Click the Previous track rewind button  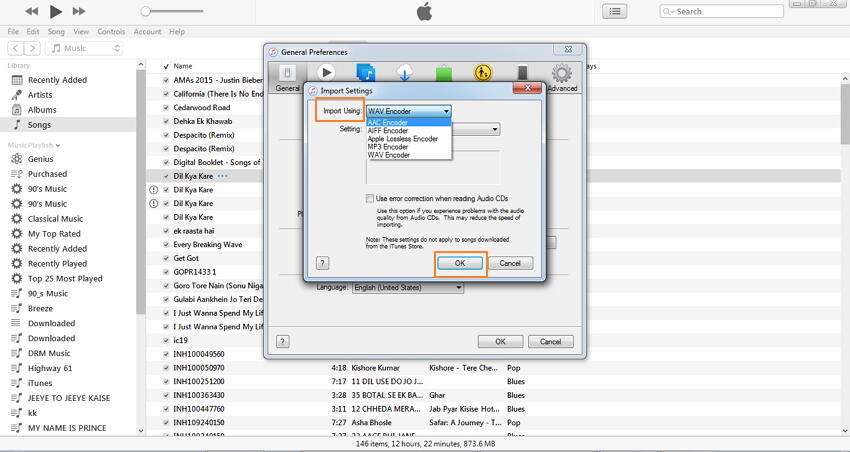pyautogui.click(x=32, y=11)
